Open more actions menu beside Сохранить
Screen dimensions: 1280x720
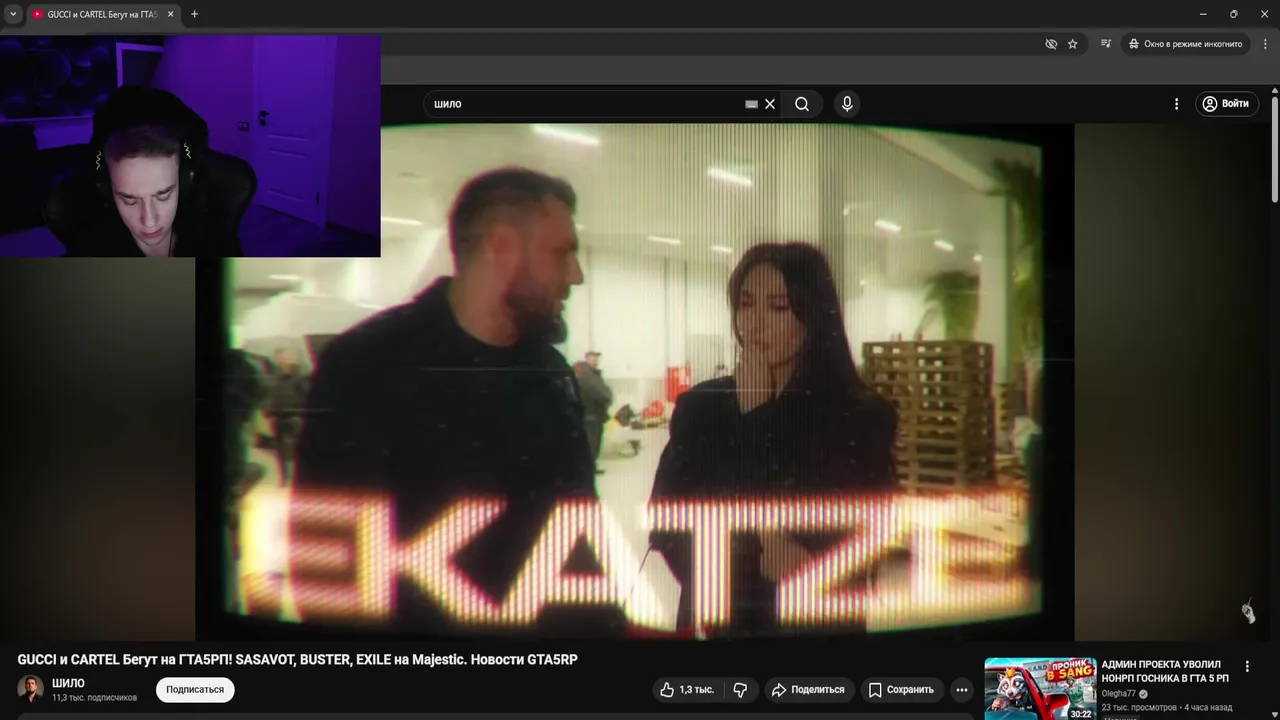click(962, 690)
